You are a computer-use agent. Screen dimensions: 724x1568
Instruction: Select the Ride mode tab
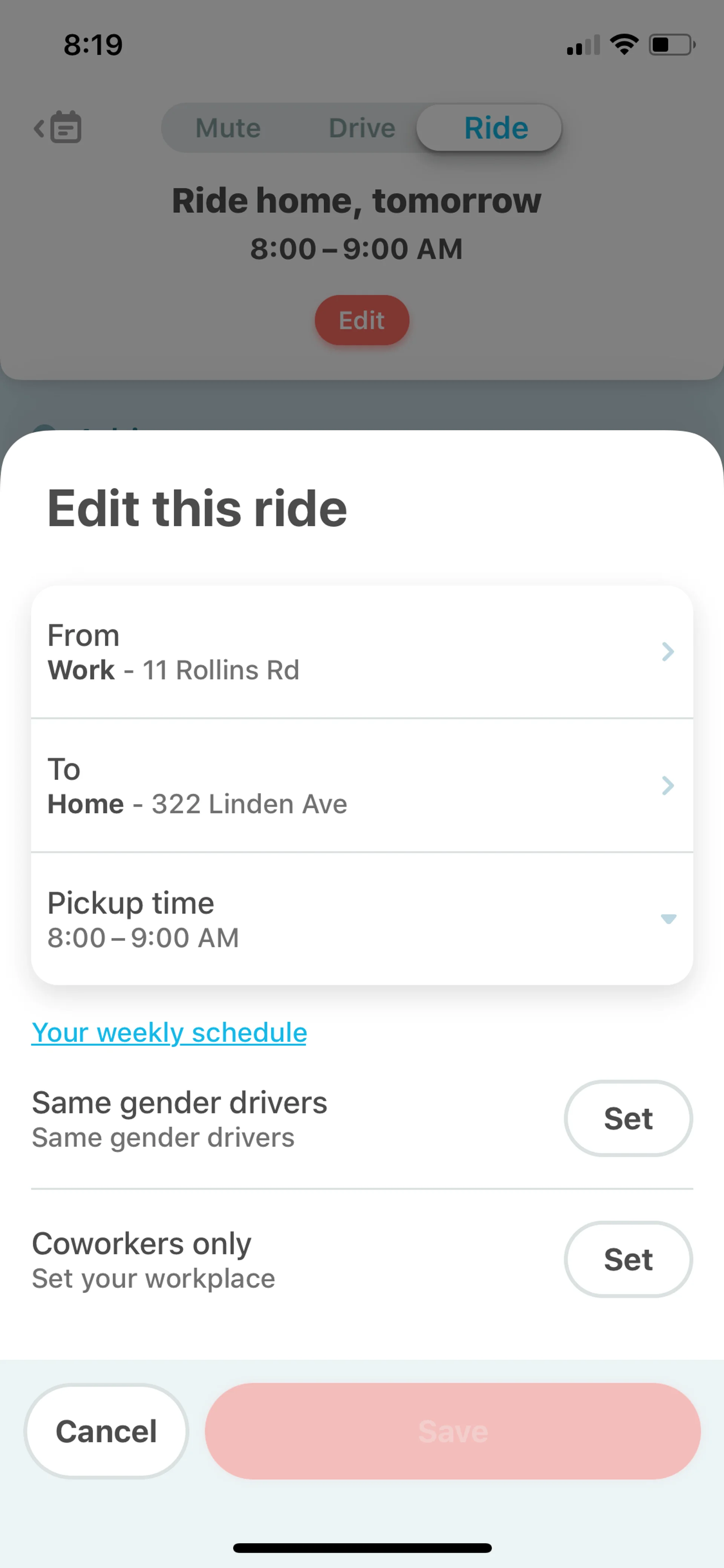[x=496, y=128]
